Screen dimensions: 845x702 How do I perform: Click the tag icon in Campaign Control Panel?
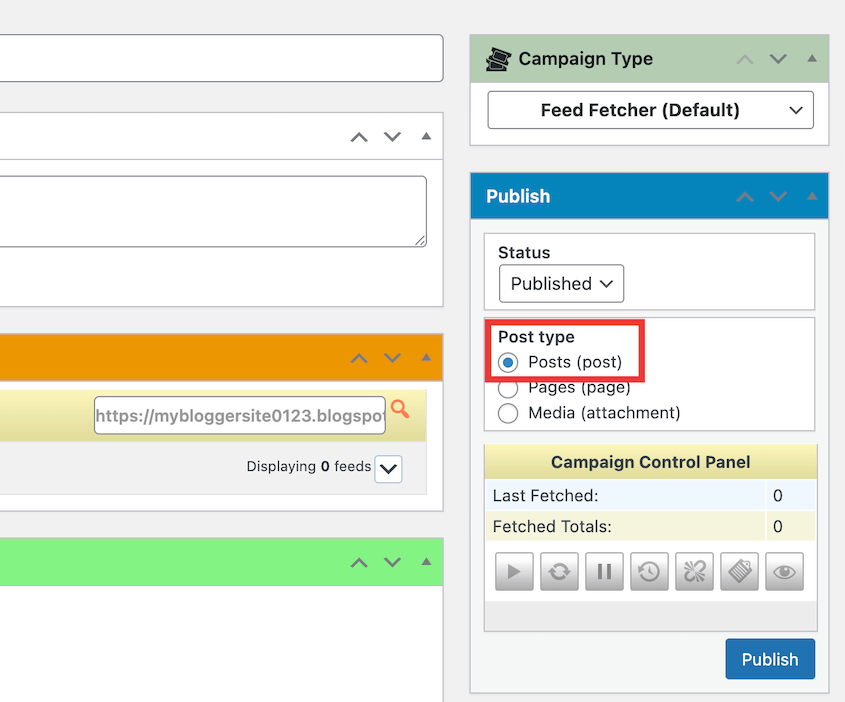pyautogui.click(x=738, y=571)
